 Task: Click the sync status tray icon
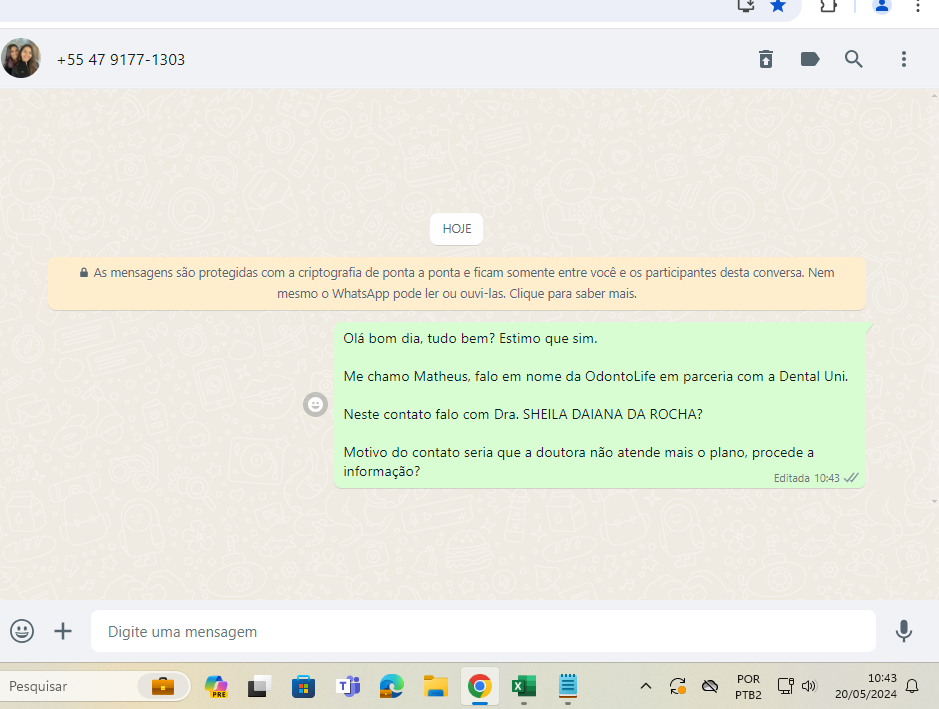677,686
